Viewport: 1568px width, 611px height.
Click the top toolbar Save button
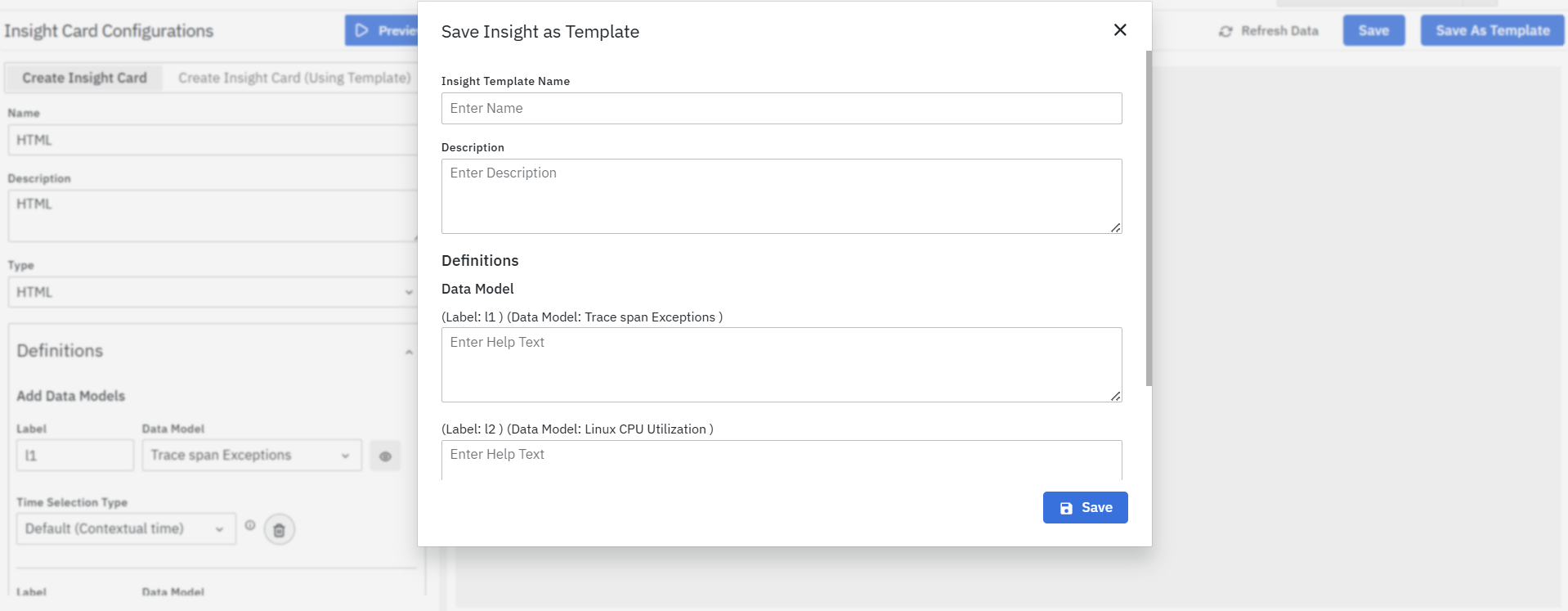(1373, 30)
